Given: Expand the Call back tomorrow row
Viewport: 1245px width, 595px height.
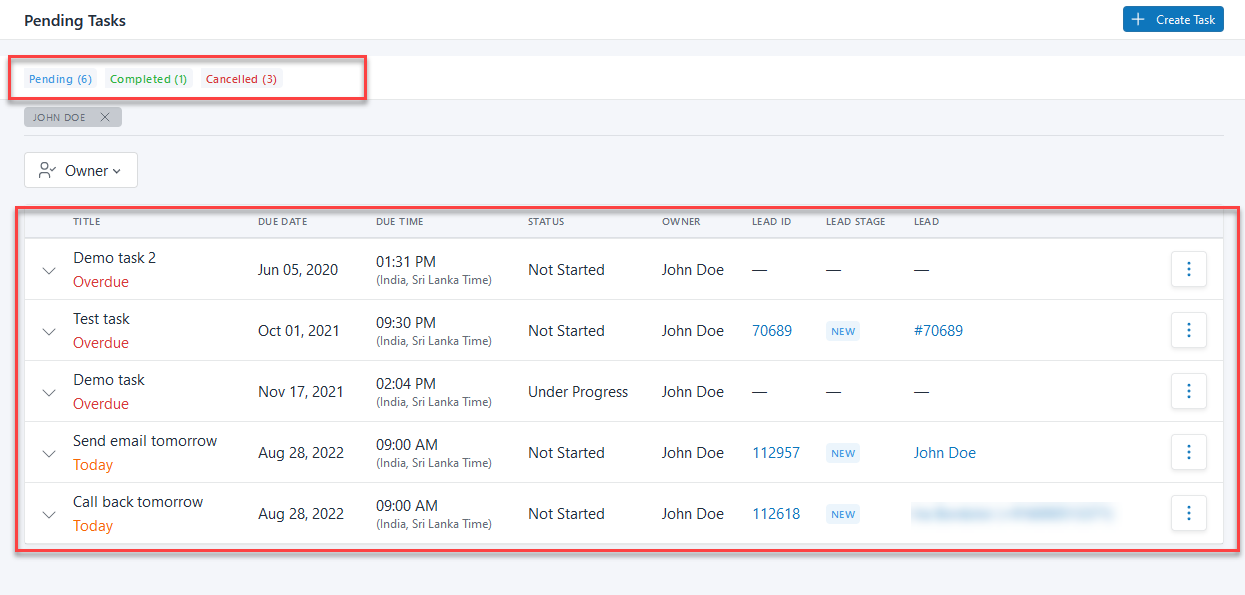Looking at the screenshot, I should pos(48,513).
